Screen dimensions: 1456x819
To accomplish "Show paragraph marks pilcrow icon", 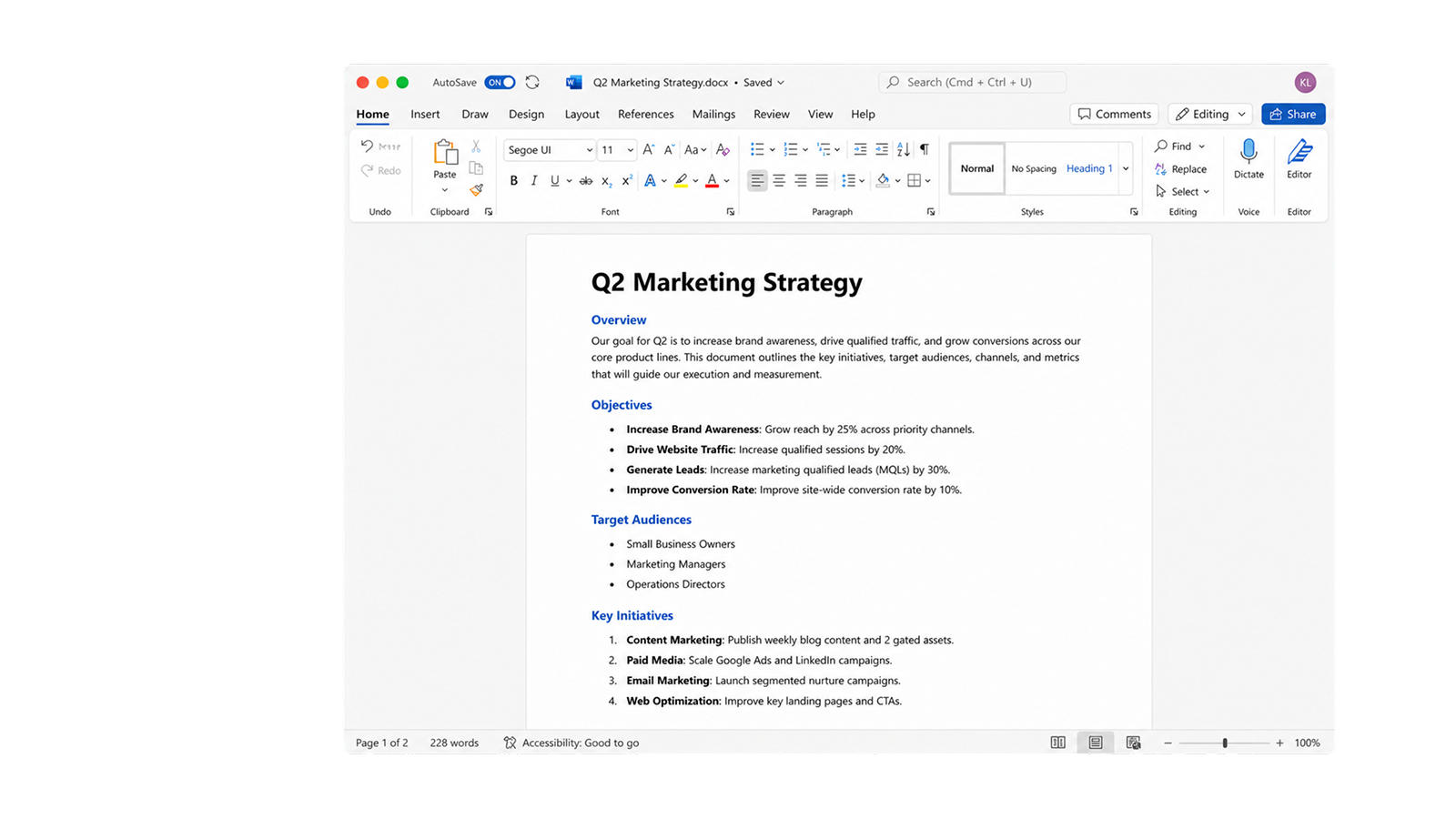I will pos(925,149).
